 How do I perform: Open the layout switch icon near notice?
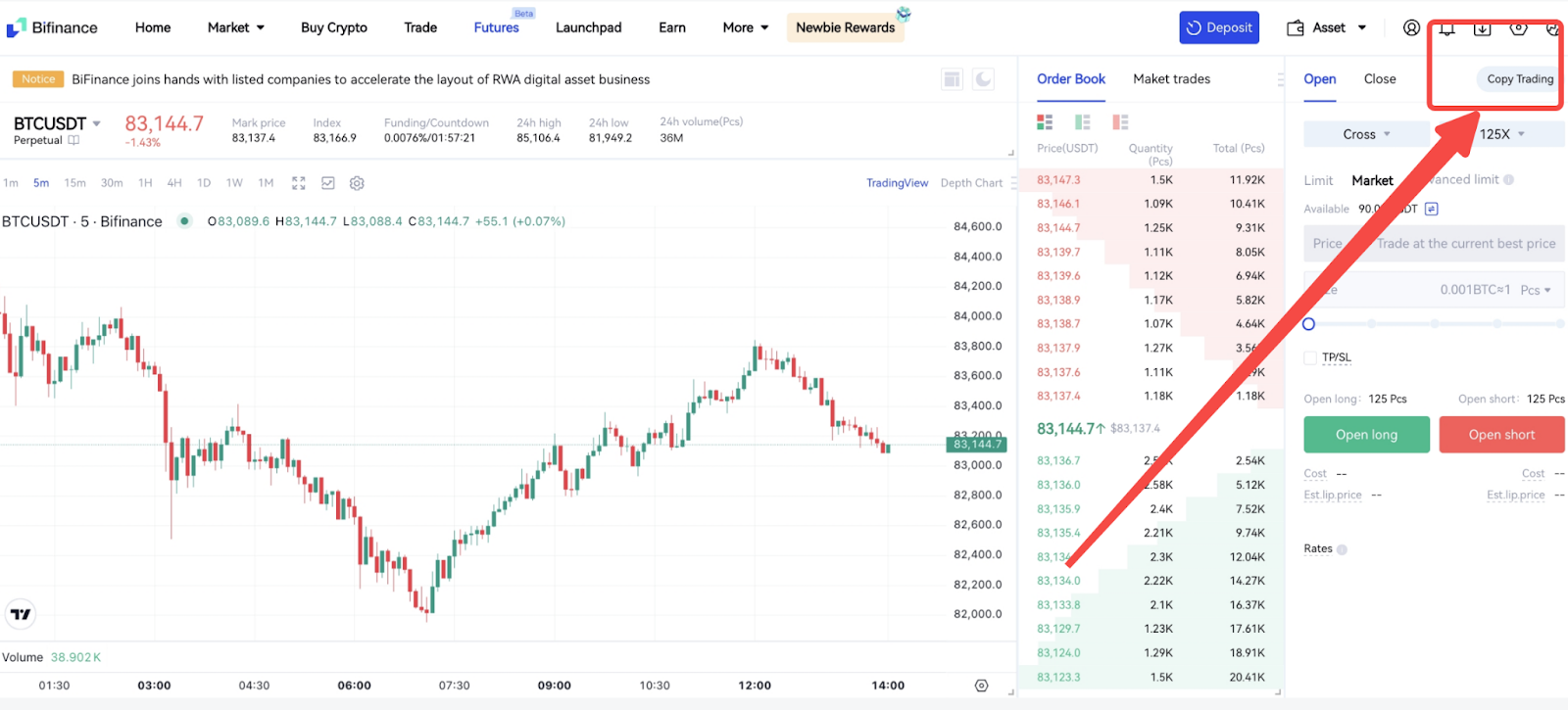tap(952, 79)
